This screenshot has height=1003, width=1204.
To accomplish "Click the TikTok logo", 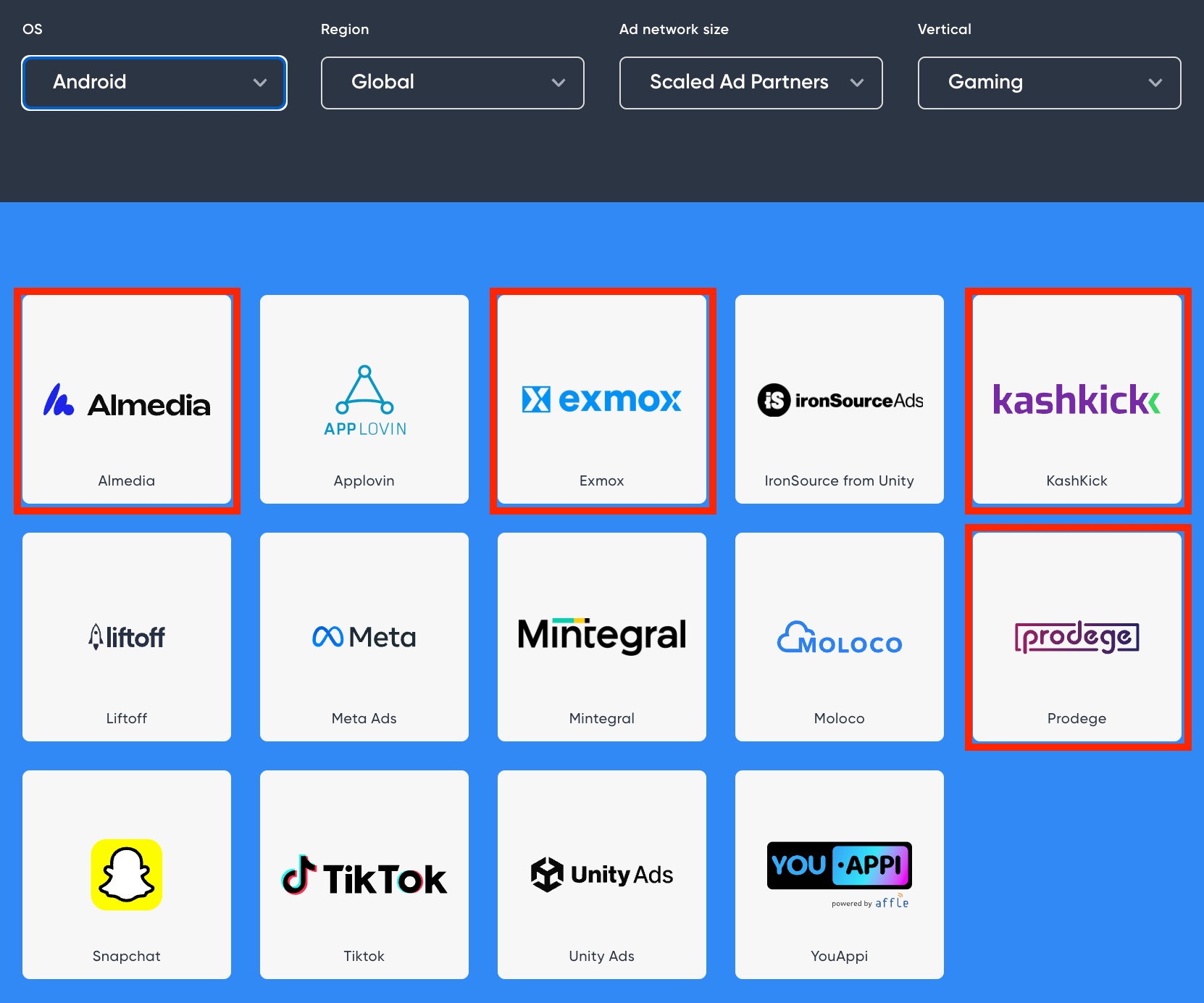I will point(364,875).
